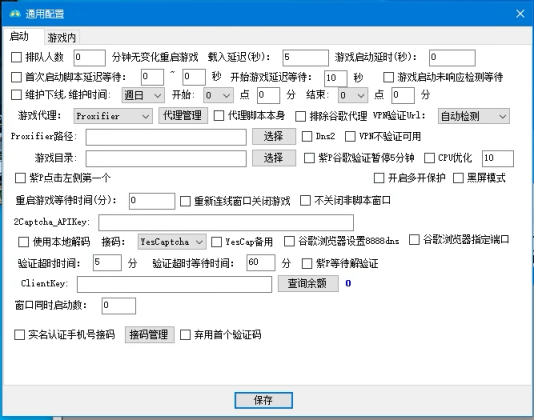Open the 週日 weekday dropdown
The width and height of the screenshot is (534, 420).
[143, 95]
